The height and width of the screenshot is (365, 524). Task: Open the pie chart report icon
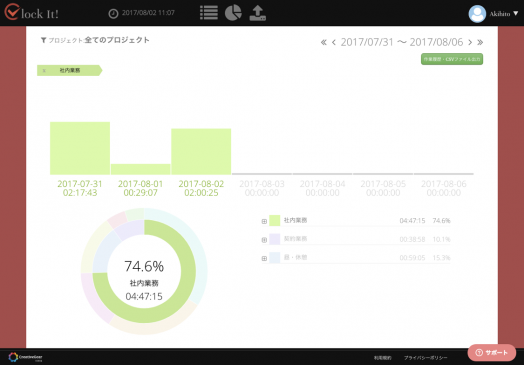click(x=233, y=13)
